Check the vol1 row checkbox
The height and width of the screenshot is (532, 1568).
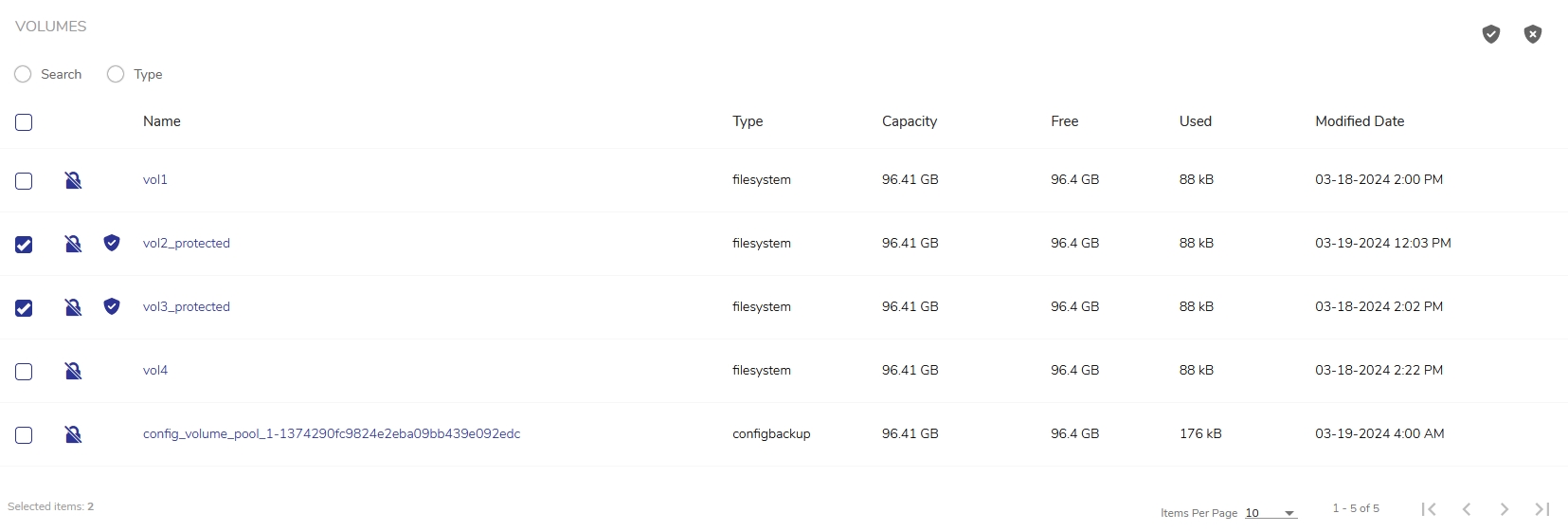pos(24,181)
